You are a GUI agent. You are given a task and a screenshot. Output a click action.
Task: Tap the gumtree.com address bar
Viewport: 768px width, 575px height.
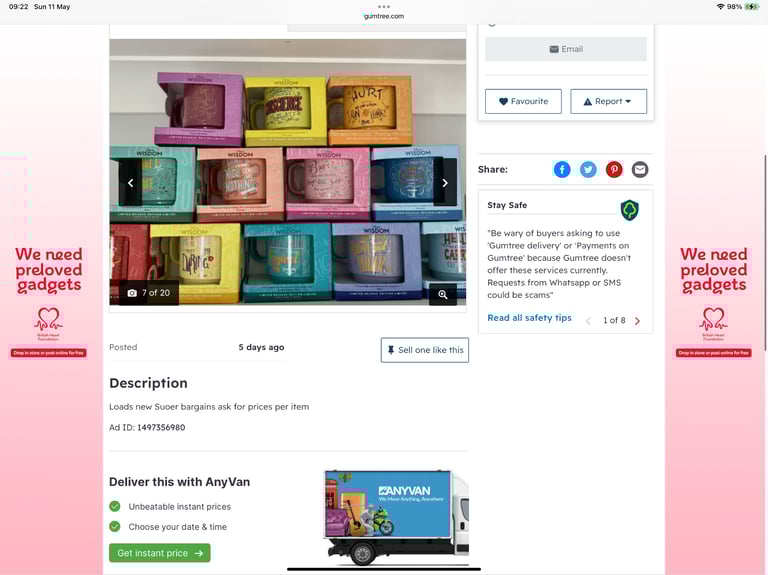click(384, 16)
